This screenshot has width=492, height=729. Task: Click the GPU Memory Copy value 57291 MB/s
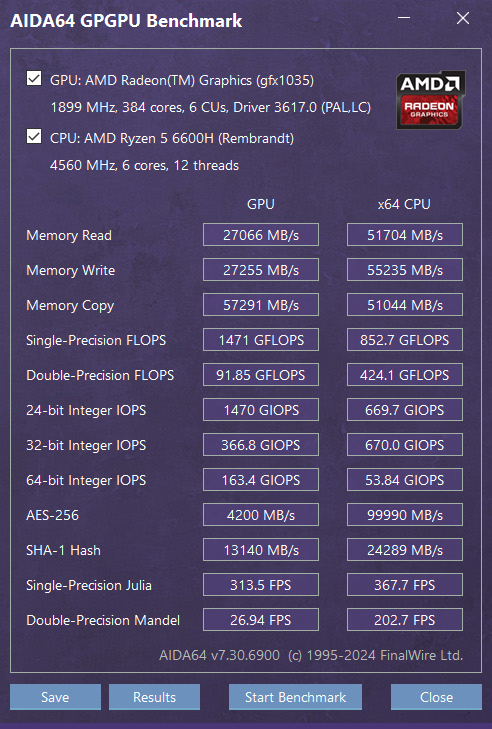(261, 305)
